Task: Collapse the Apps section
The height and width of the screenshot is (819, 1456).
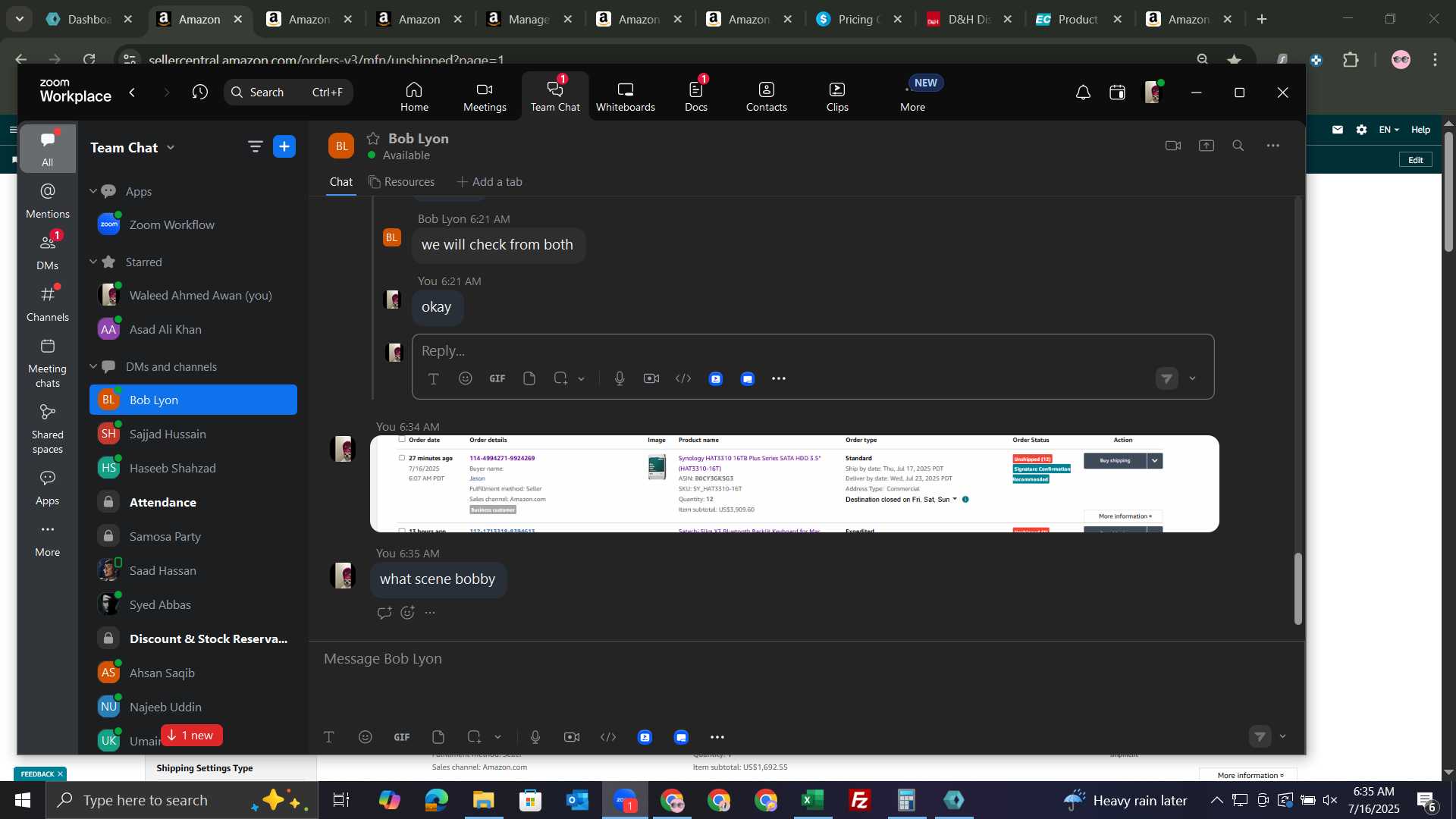Action: tap(93, 191)
